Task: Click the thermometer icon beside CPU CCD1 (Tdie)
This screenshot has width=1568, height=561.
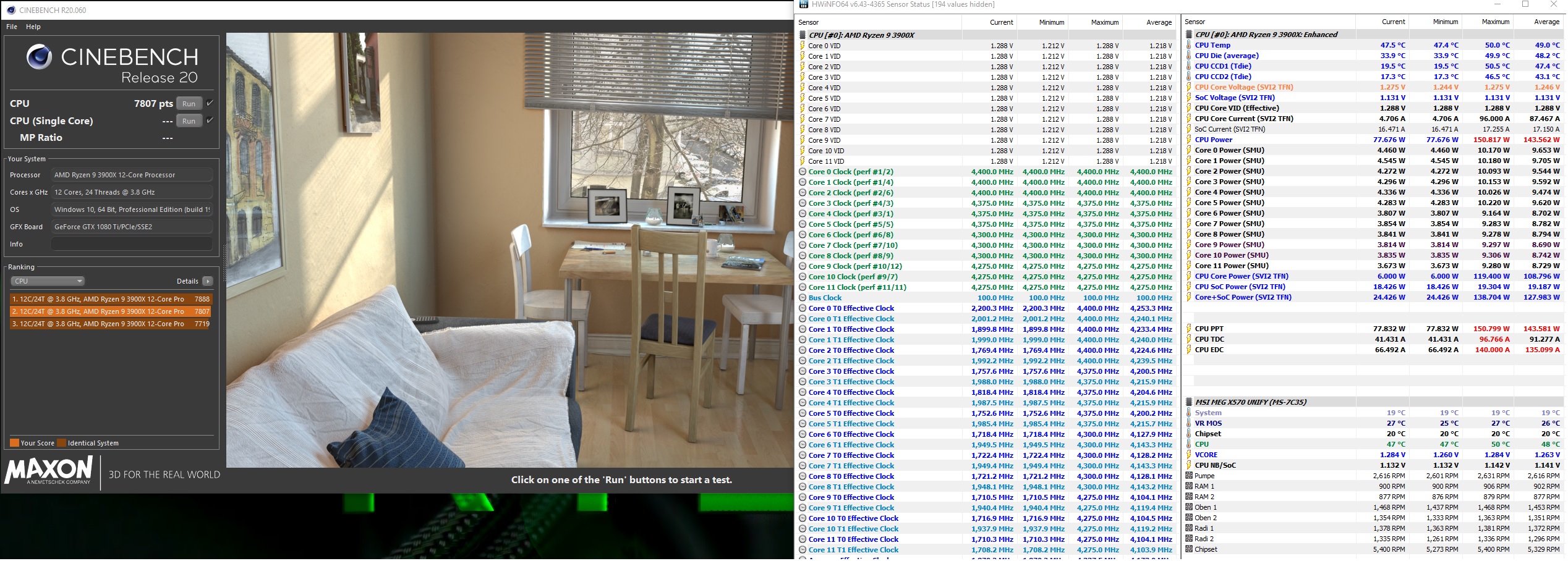Action: click(1189, 66)
